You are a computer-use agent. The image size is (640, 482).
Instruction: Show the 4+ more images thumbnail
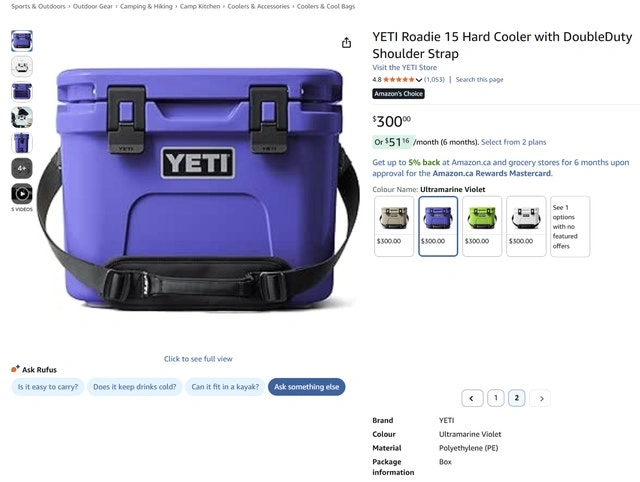pos(22,168)
